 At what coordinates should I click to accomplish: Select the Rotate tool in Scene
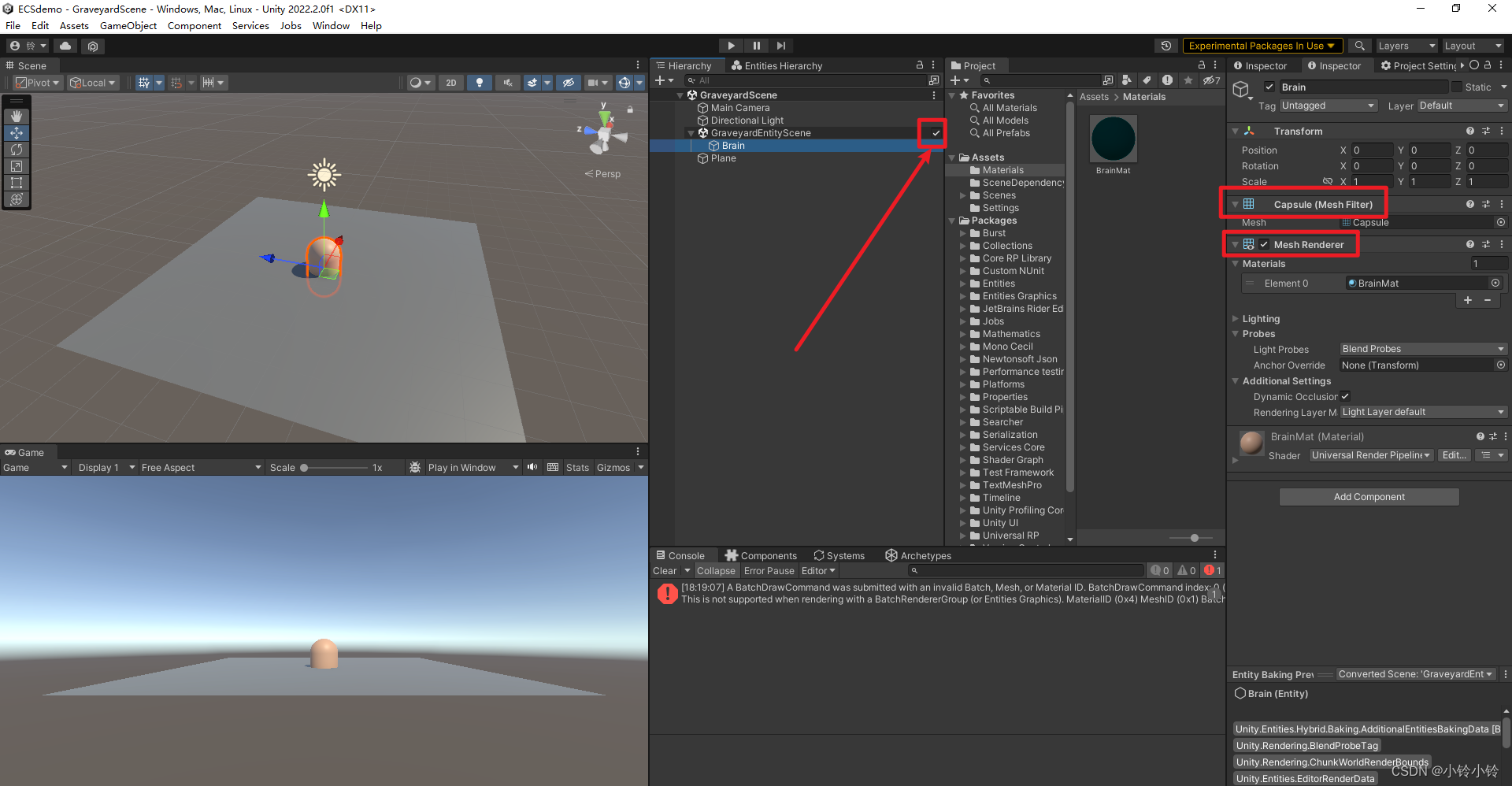(17, 150)
